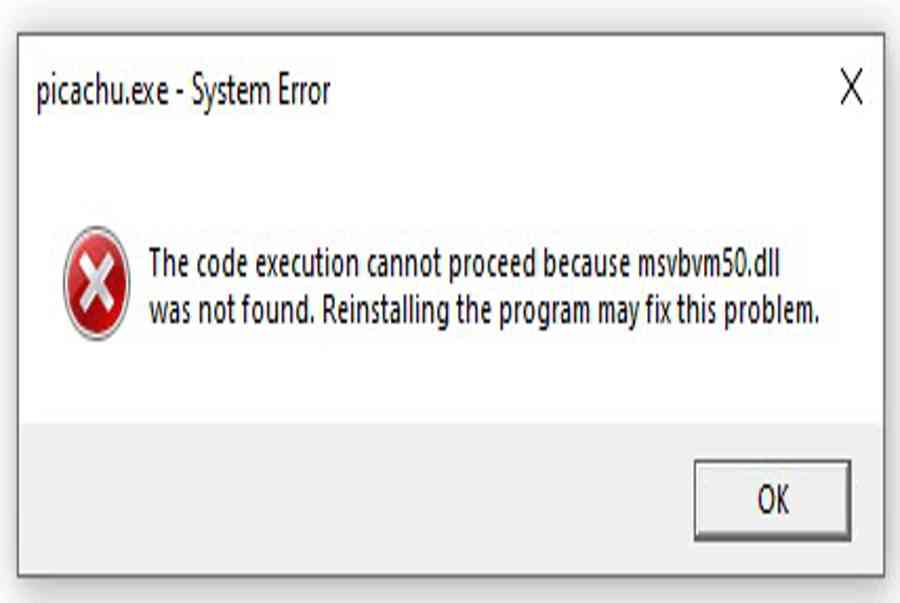Viewport: 900px width, 603px height.
Task: Click the sentence 'Reinstalling the program may fix'
Action: click(x=496, y=312)
